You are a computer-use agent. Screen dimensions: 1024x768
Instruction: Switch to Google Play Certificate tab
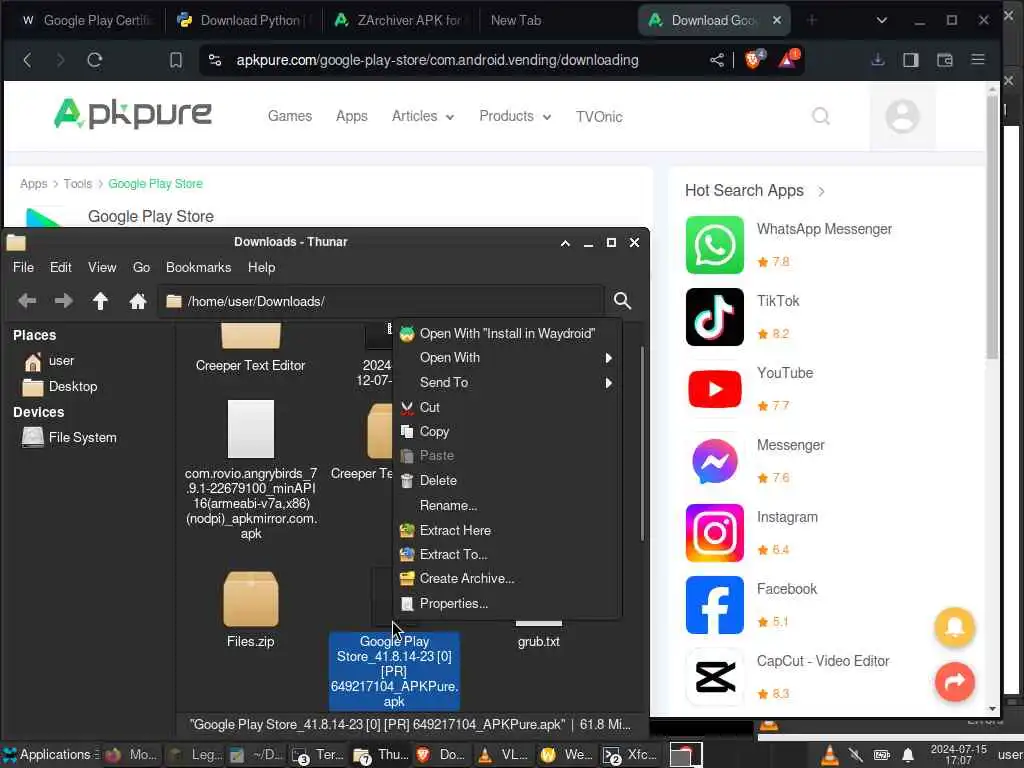pos(87,20)
